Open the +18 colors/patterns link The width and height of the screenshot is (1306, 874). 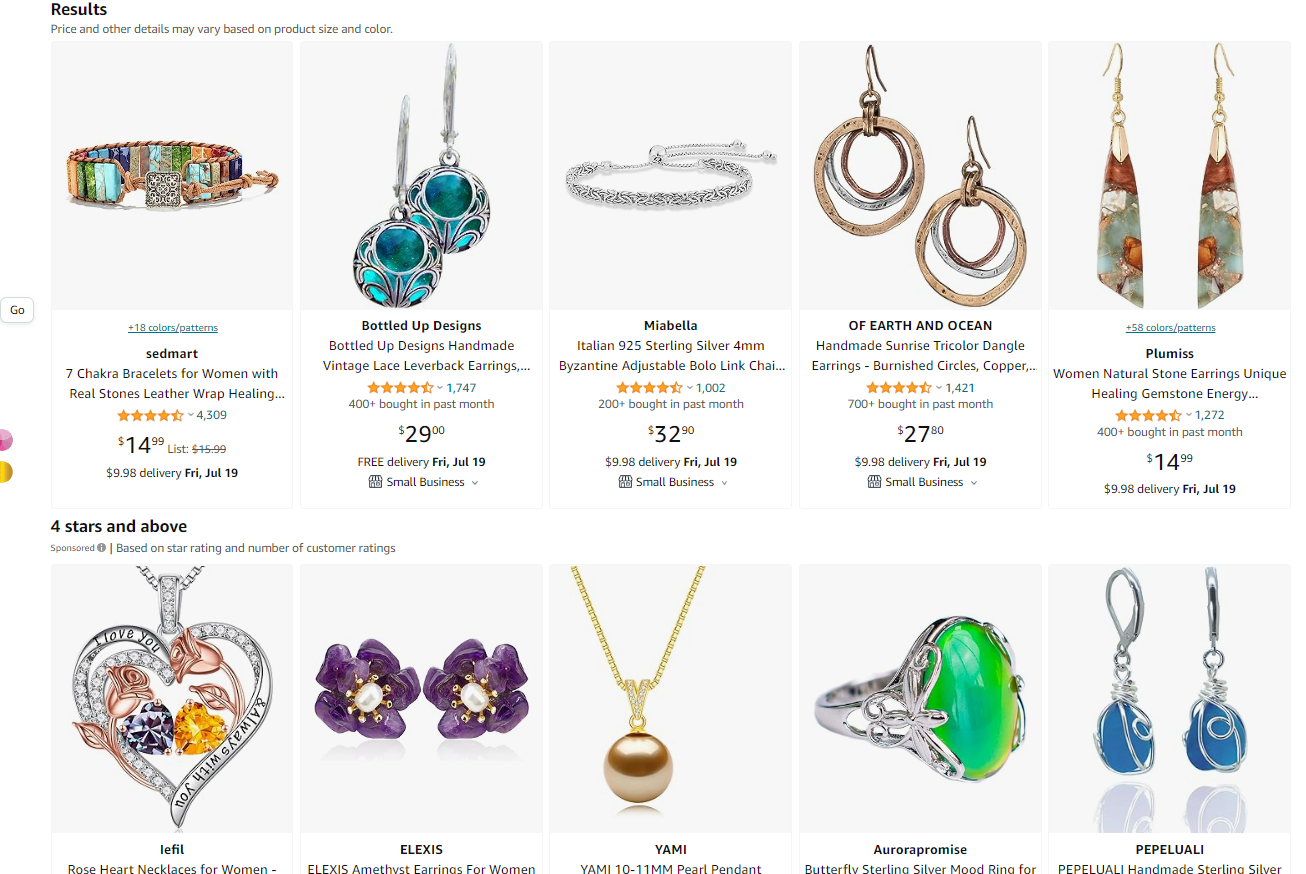coord(172,328)
